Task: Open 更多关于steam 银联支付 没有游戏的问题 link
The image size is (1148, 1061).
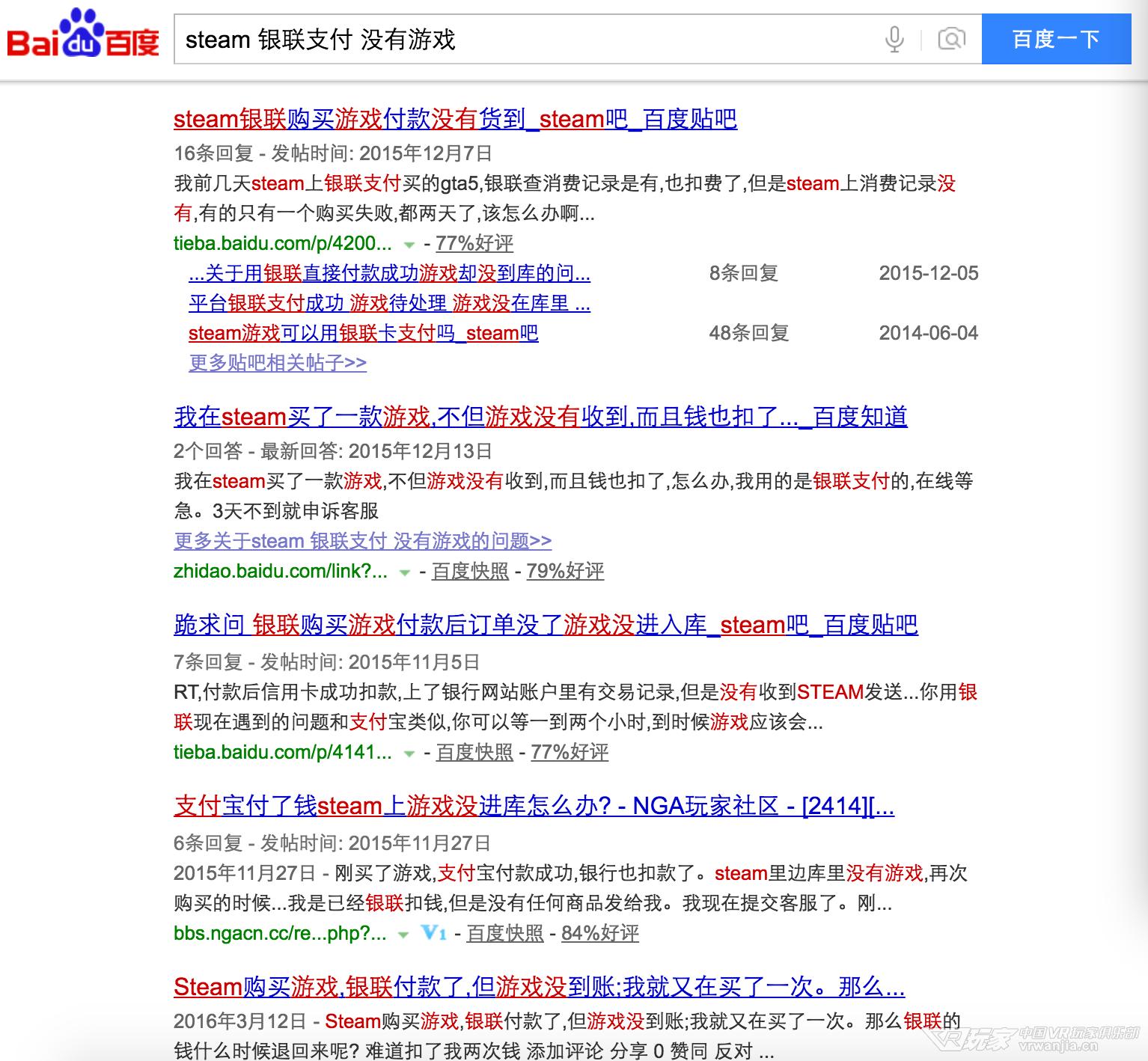Action: tap(362, 541)
